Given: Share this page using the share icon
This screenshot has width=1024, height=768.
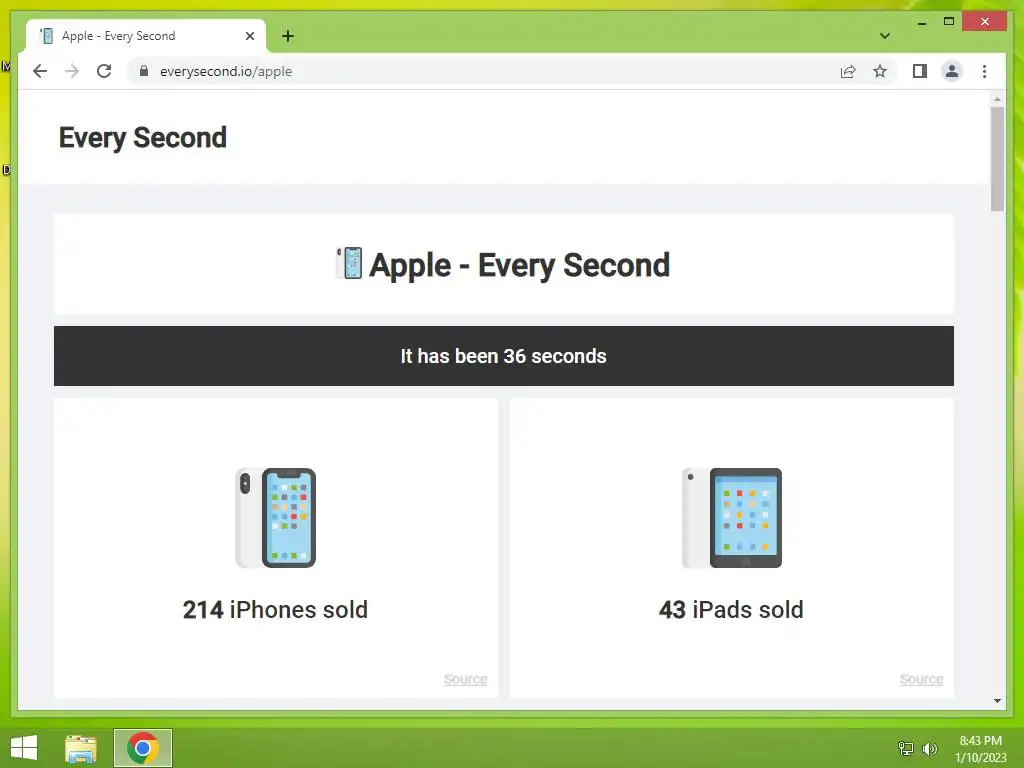Looking at the screenshot, I should [x=848, y=71].
